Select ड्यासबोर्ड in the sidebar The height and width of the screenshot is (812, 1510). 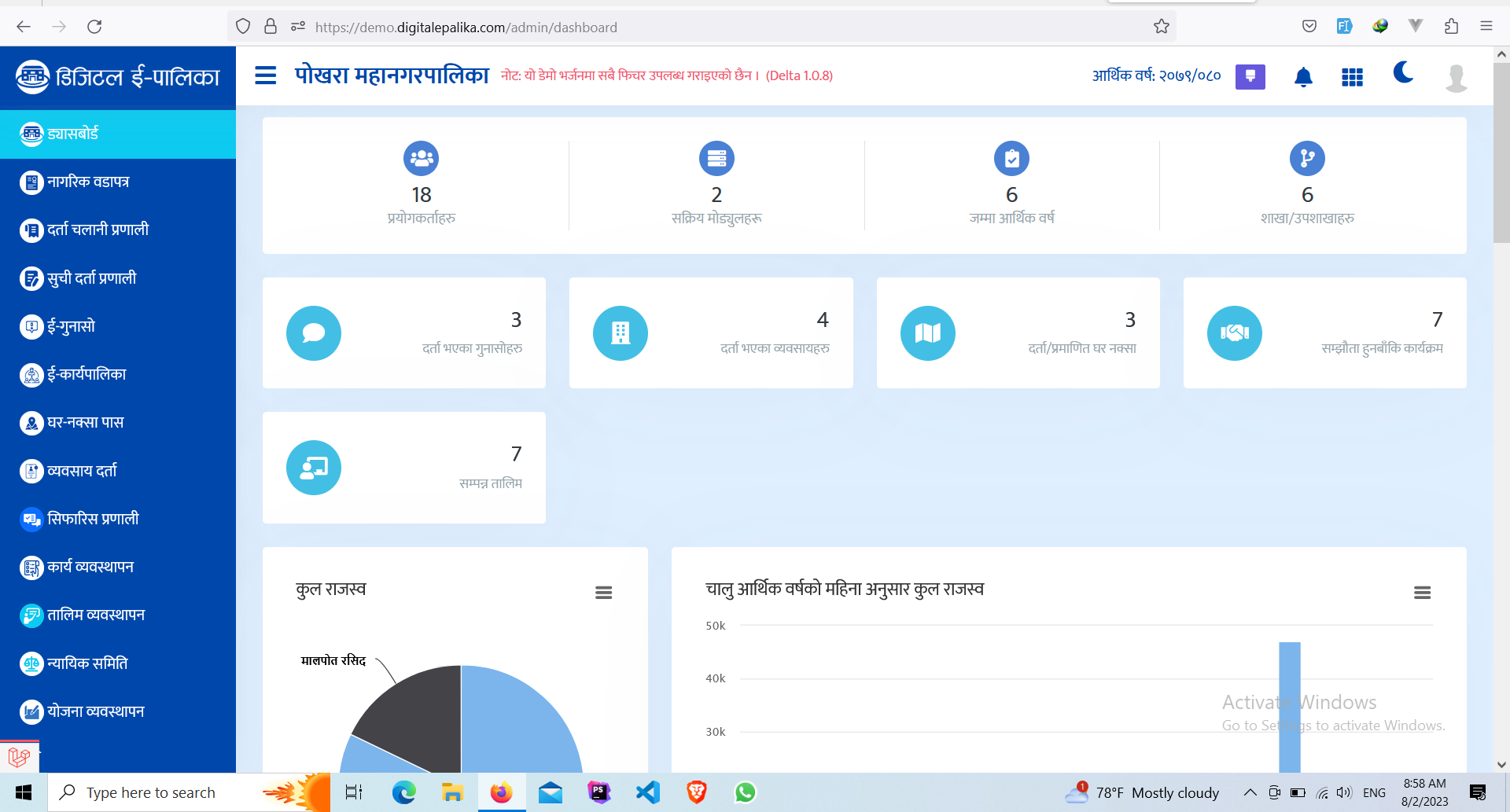pos(118,134)
